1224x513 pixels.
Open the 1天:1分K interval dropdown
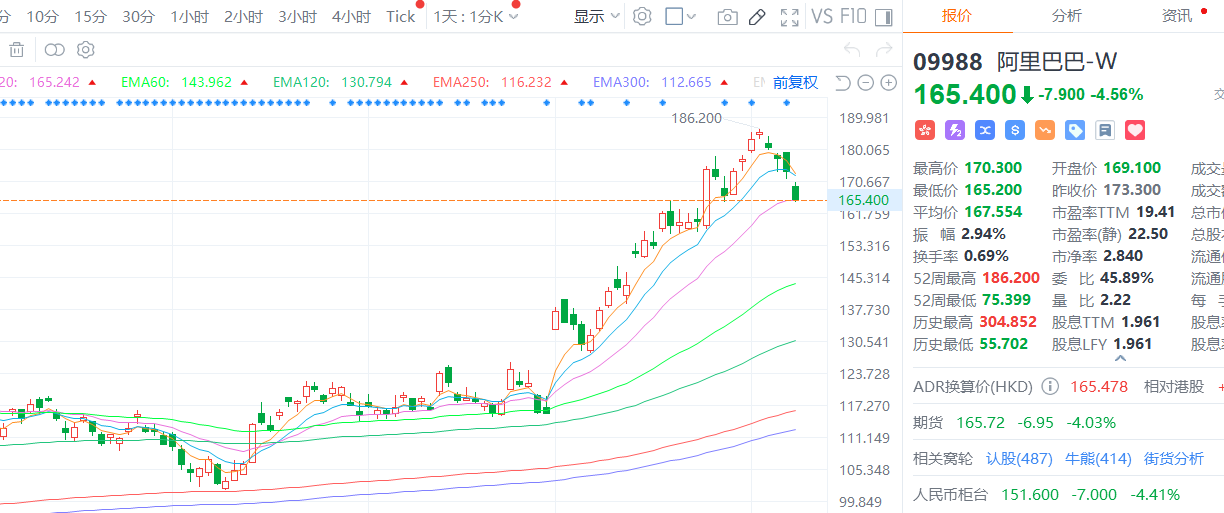point(476,17)
